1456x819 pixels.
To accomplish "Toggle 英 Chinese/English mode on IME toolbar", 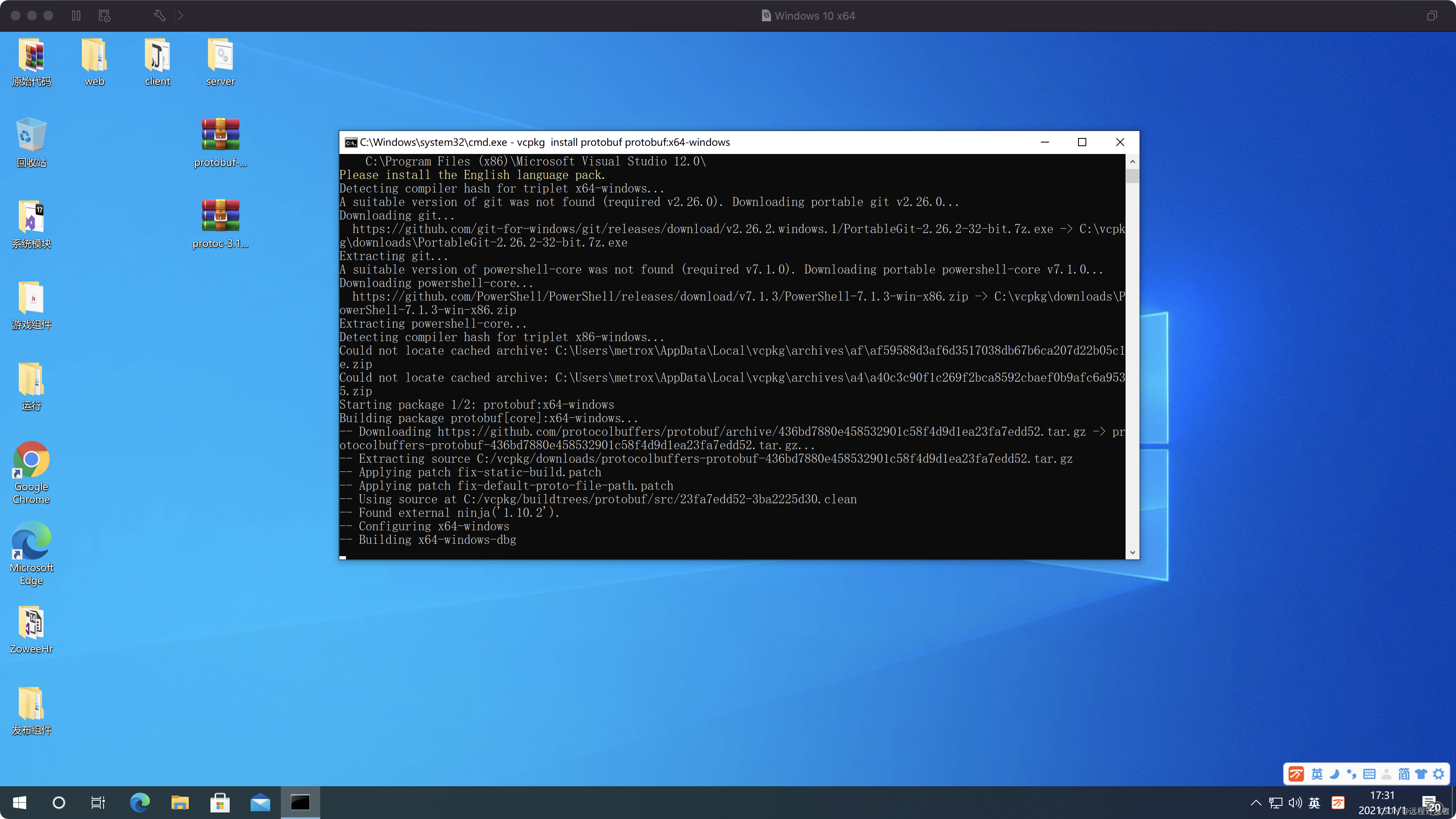I will point(1317,774).
